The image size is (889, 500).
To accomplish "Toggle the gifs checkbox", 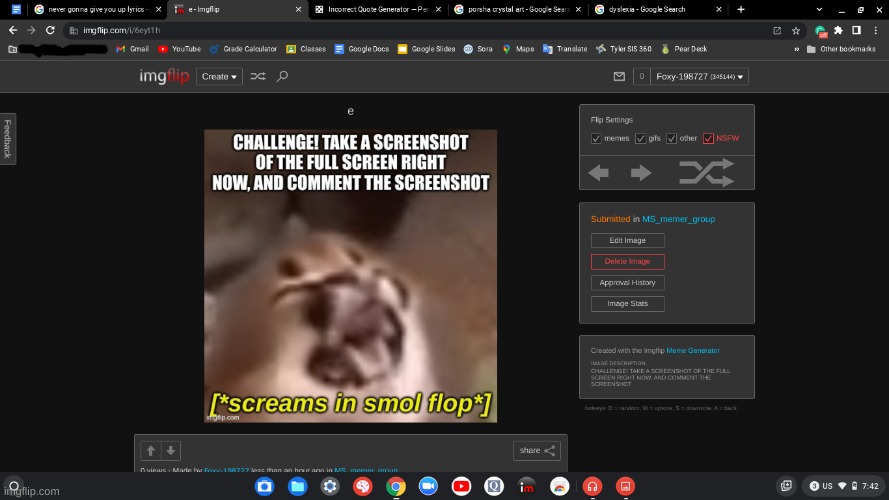I will click(641, 138).
